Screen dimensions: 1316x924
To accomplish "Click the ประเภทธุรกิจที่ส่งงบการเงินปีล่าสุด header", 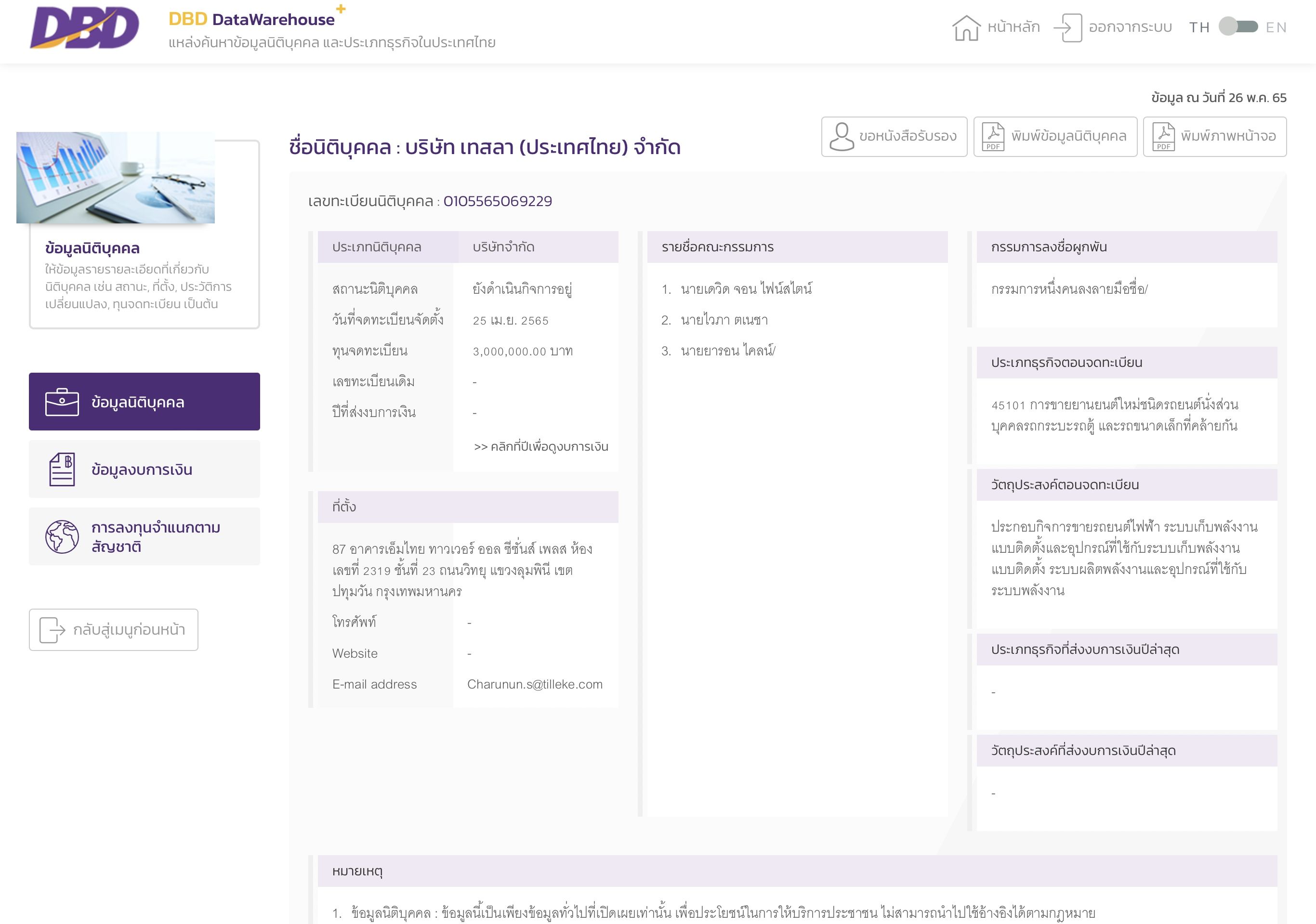I will (1127, 650).
